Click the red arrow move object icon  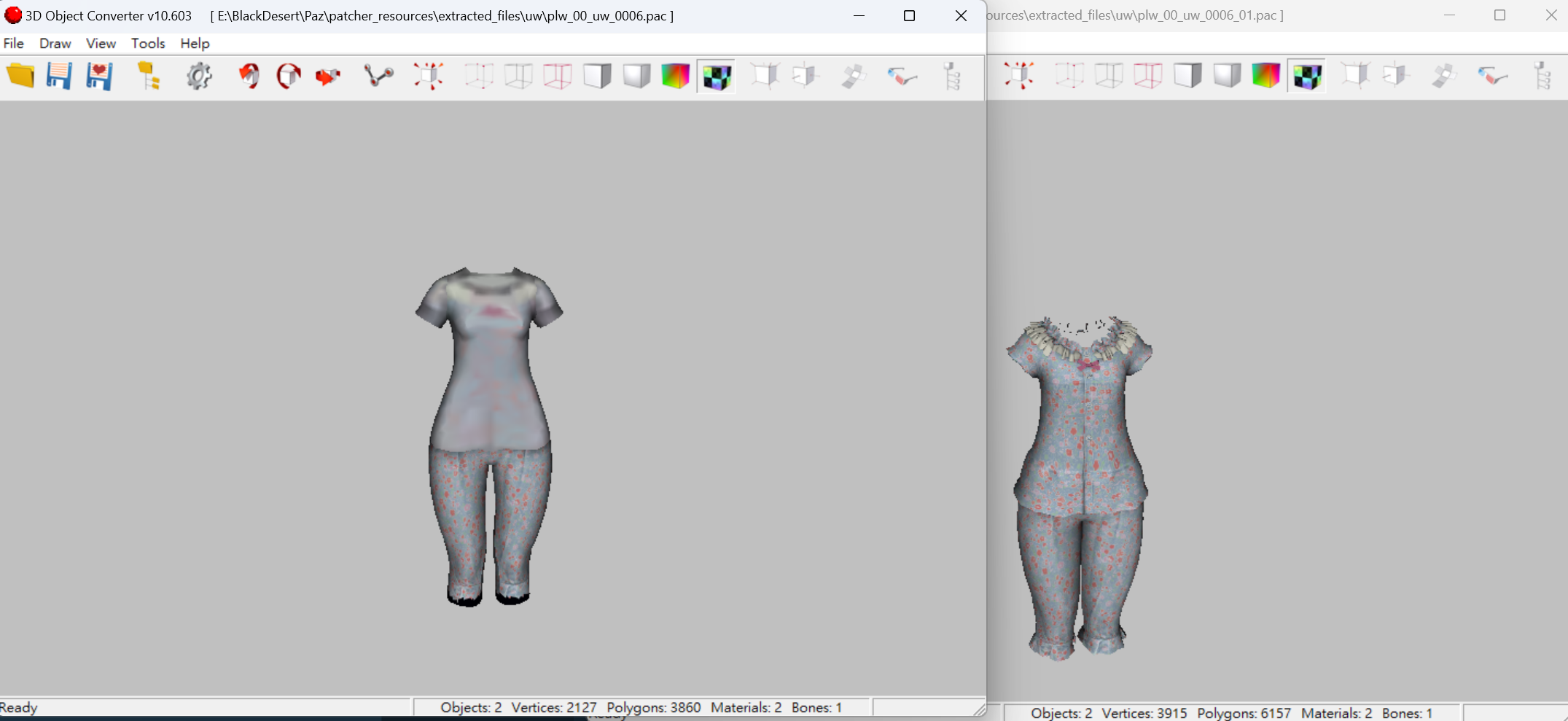(327, 76)
